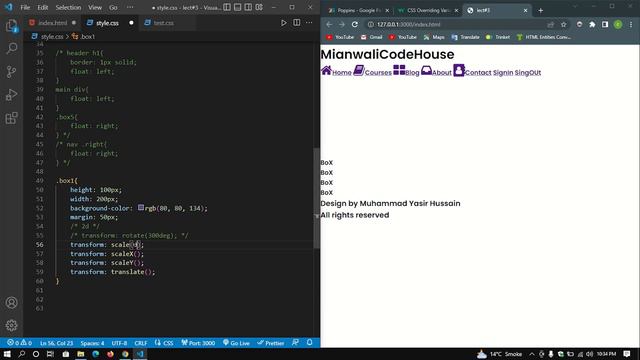Open the Run and Debug view

point(11,95)
